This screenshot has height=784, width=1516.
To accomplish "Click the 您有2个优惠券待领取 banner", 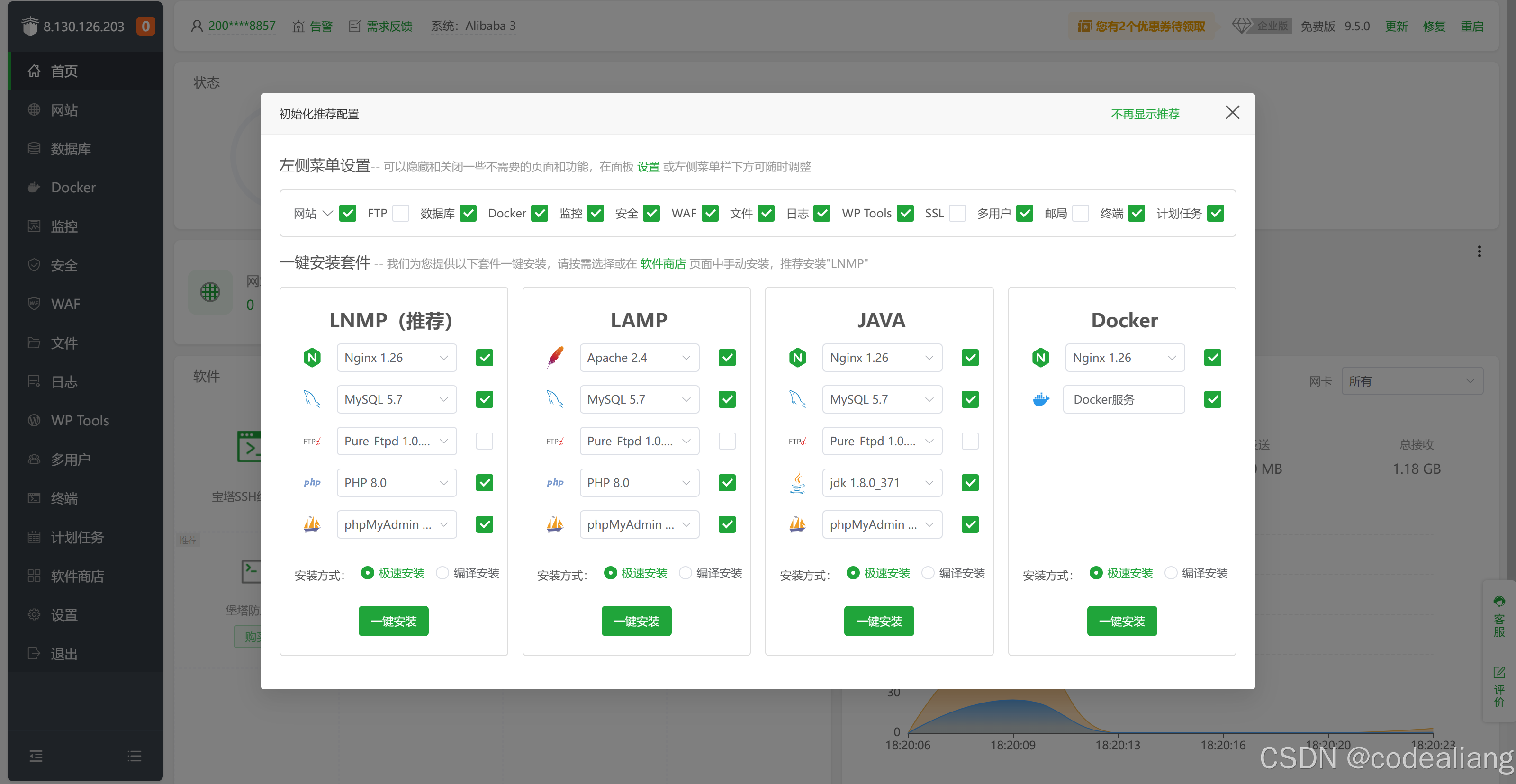I will 1141,26.
